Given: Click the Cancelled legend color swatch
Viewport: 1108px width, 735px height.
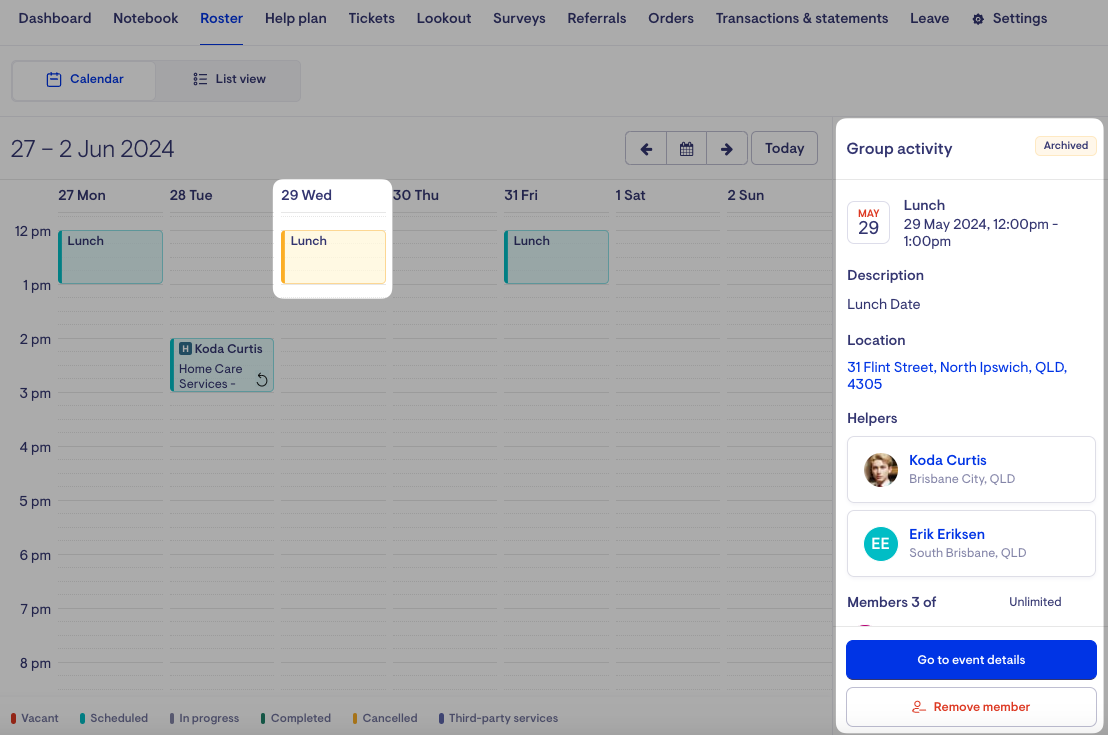Looking at the screenshot, I should click(x=355, y=718).
